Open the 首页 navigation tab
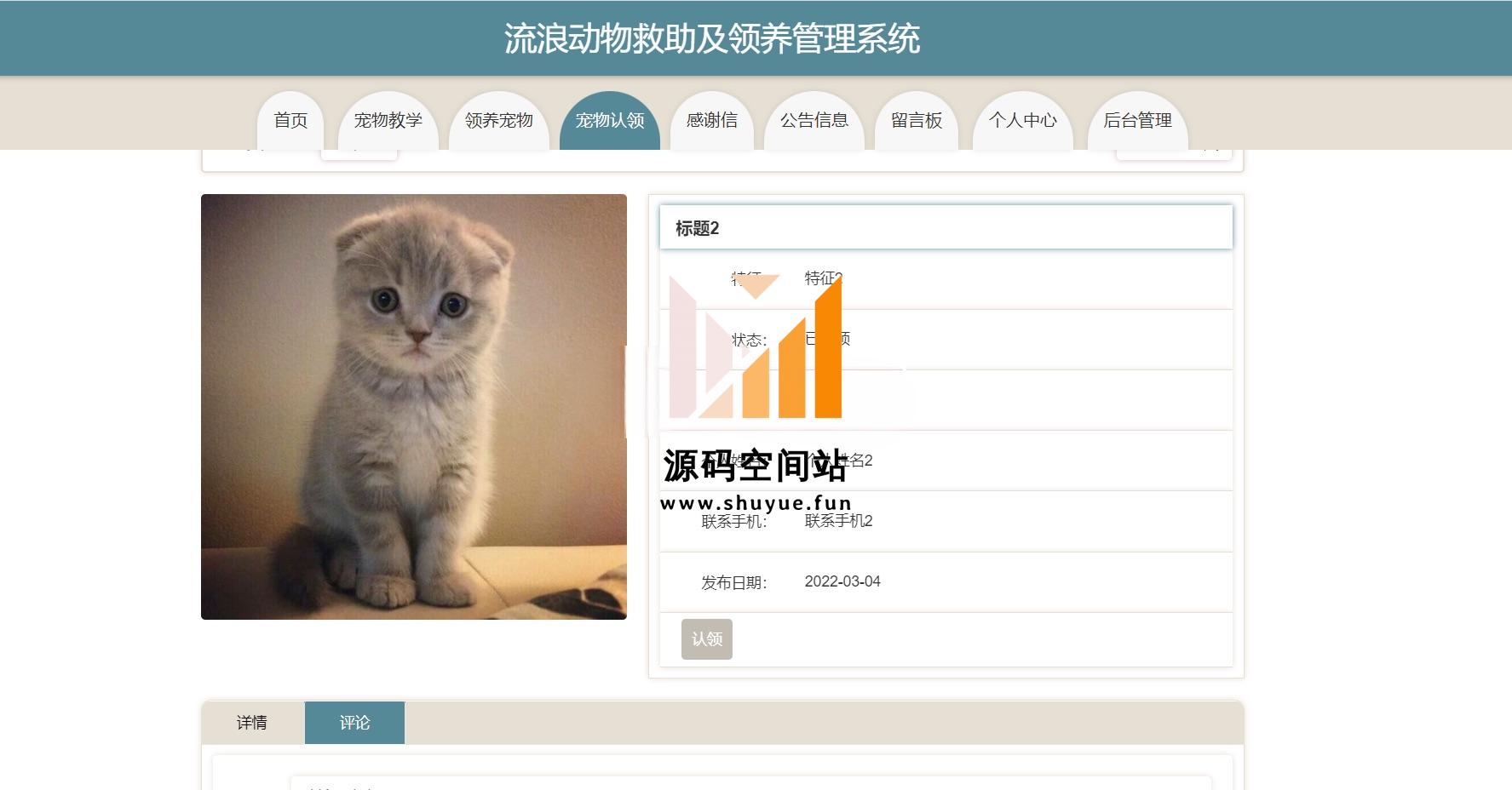 [290, 120]
